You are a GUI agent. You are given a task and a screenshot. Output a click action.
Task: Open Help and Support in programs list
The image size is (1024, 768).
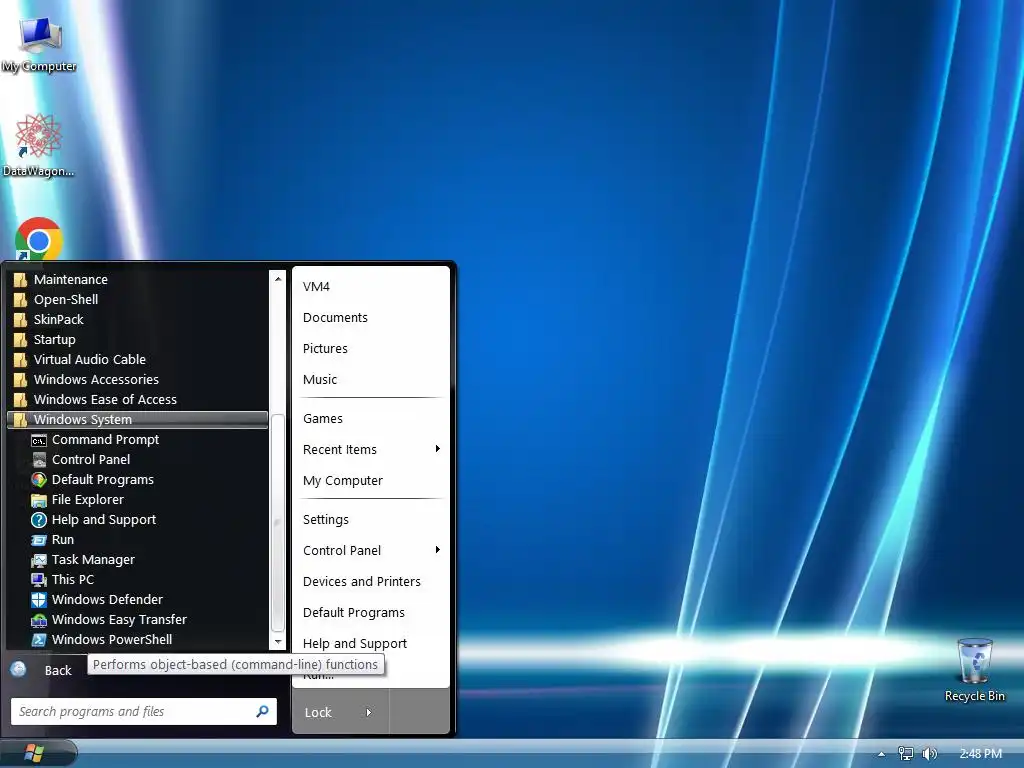click(137, 520)
